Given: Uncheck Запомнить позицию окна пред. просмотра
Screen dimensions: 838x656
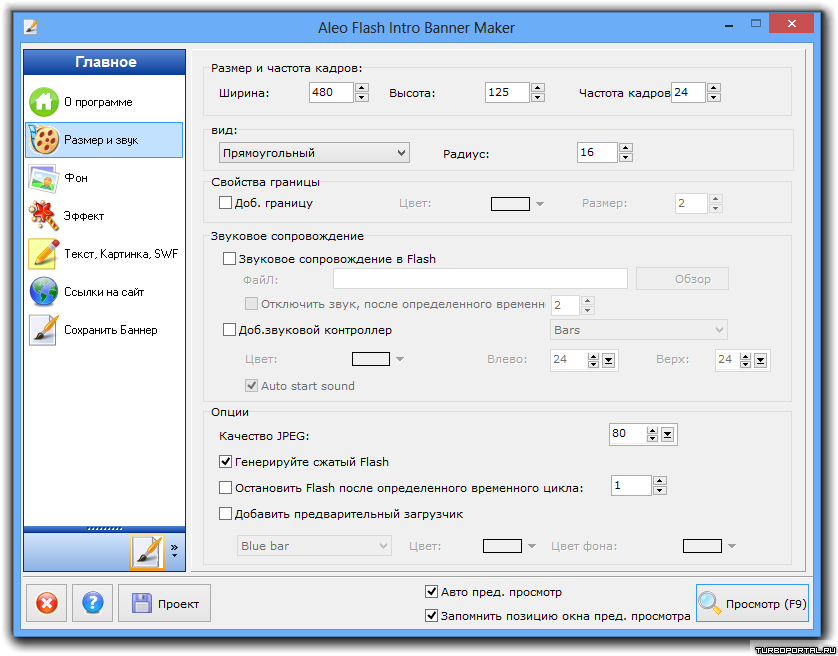Looking at the screenshot, I should 431,616.
